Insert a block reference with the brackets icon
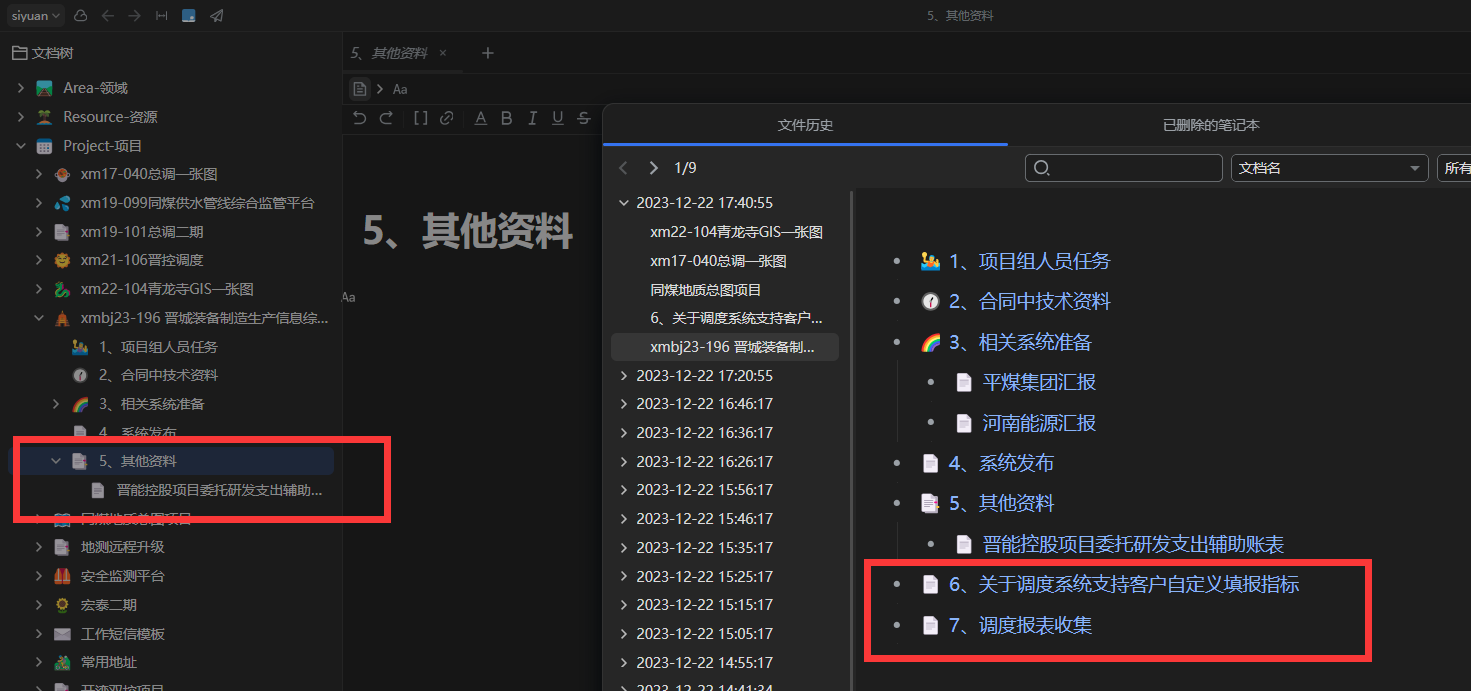 (x=420, y=118)
